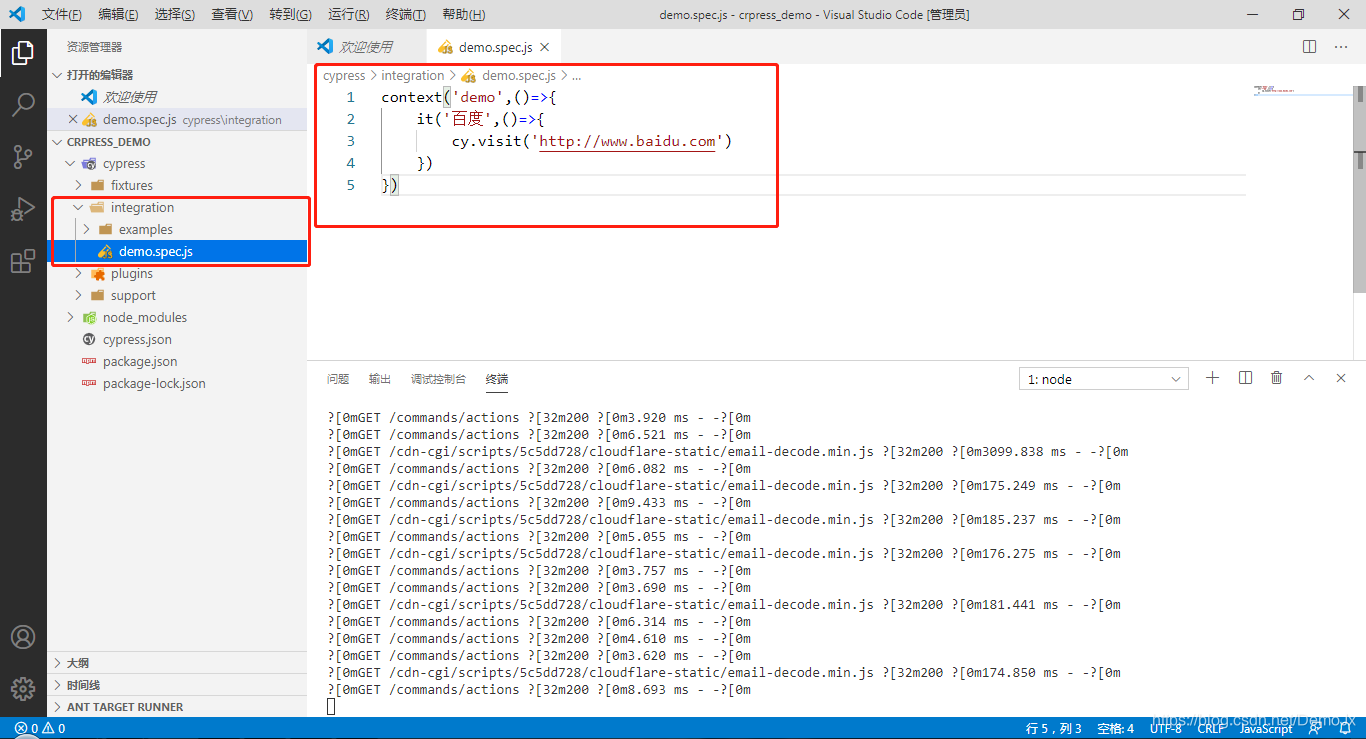Screen dimensions: 1366x739
Task: Open the 查看(V) menu
Action: 232,14
